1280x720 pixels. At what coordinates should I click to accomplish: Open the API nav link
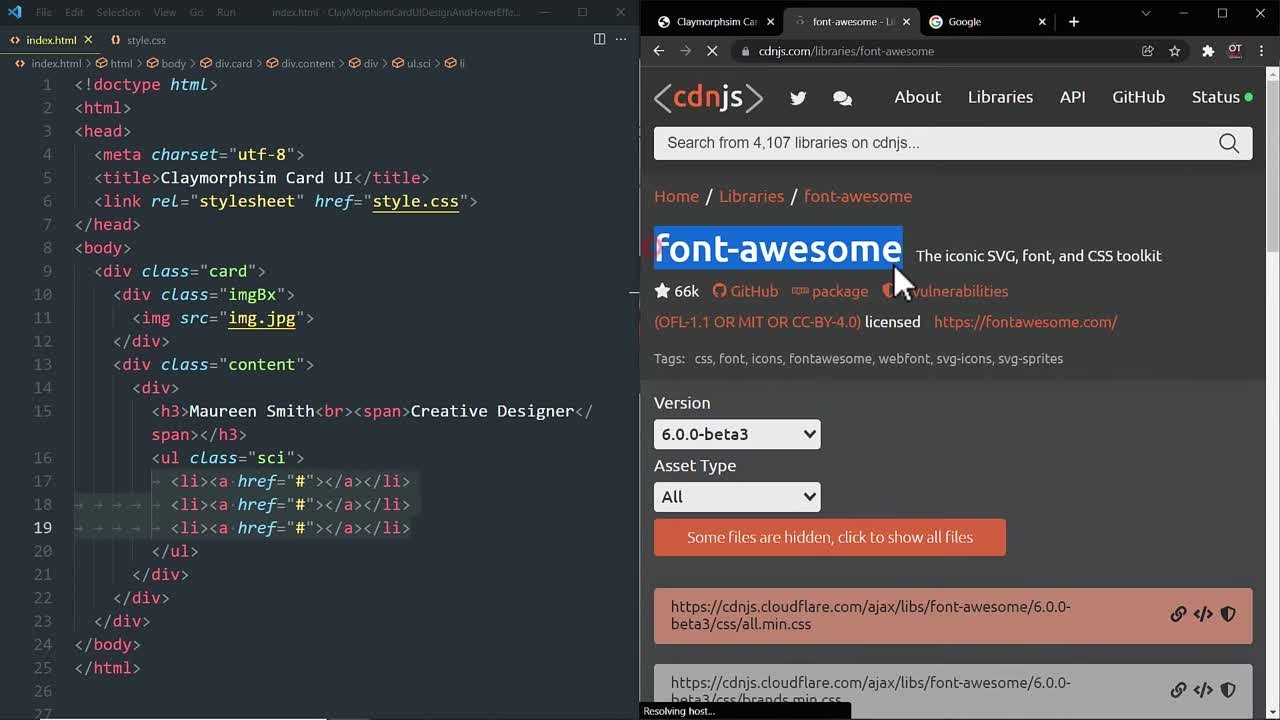[x=1072, y=97]
